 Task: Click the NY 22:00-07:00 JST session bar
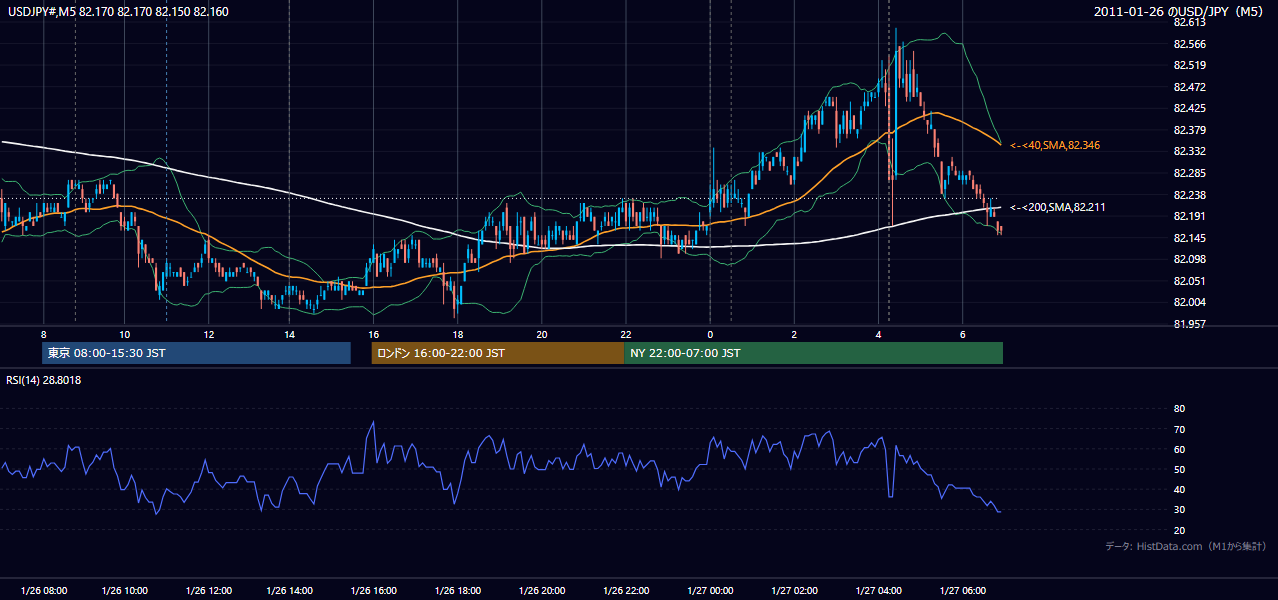813,353
